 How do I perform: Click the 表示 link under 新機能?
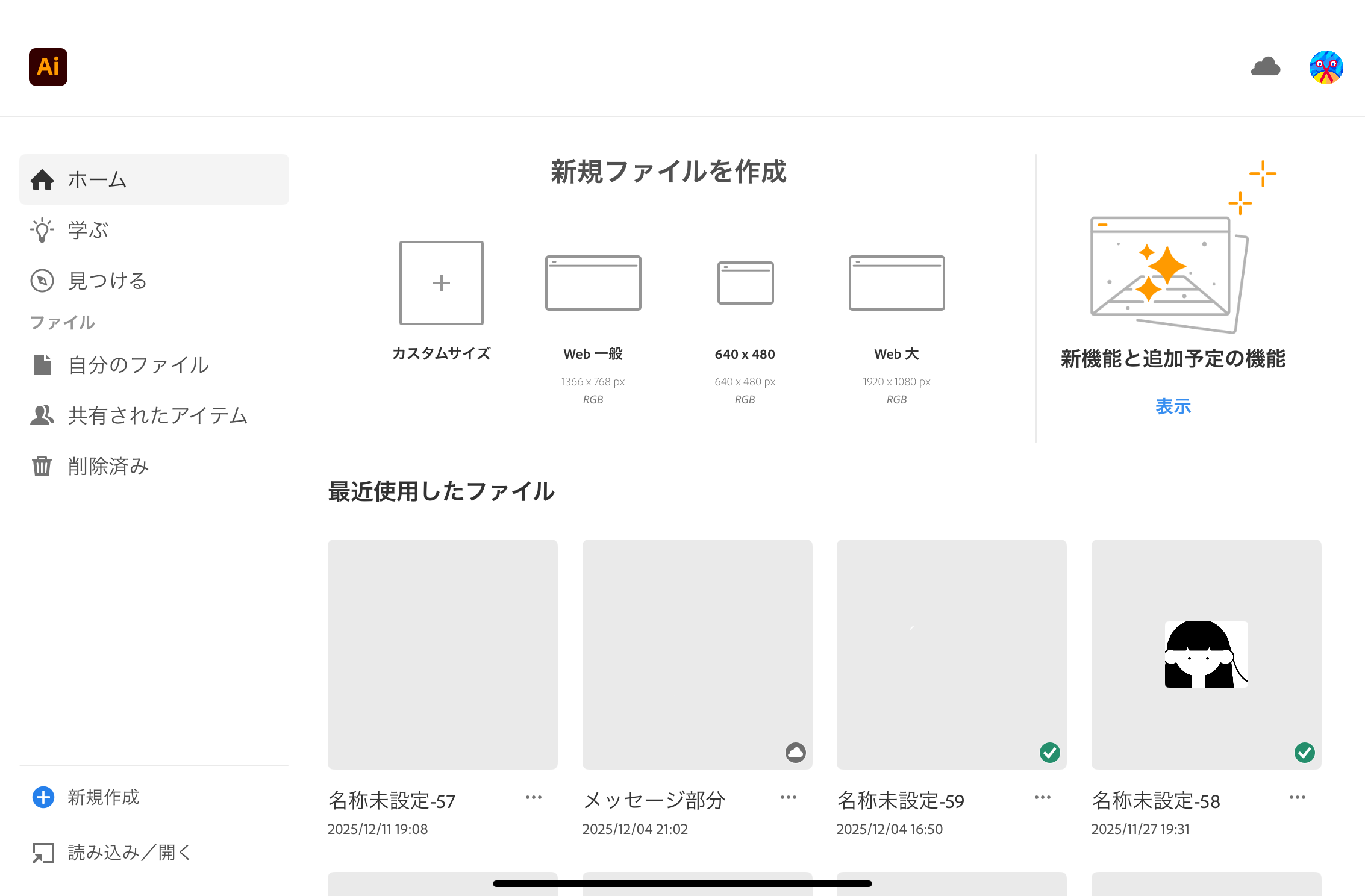coord(1173,406)
